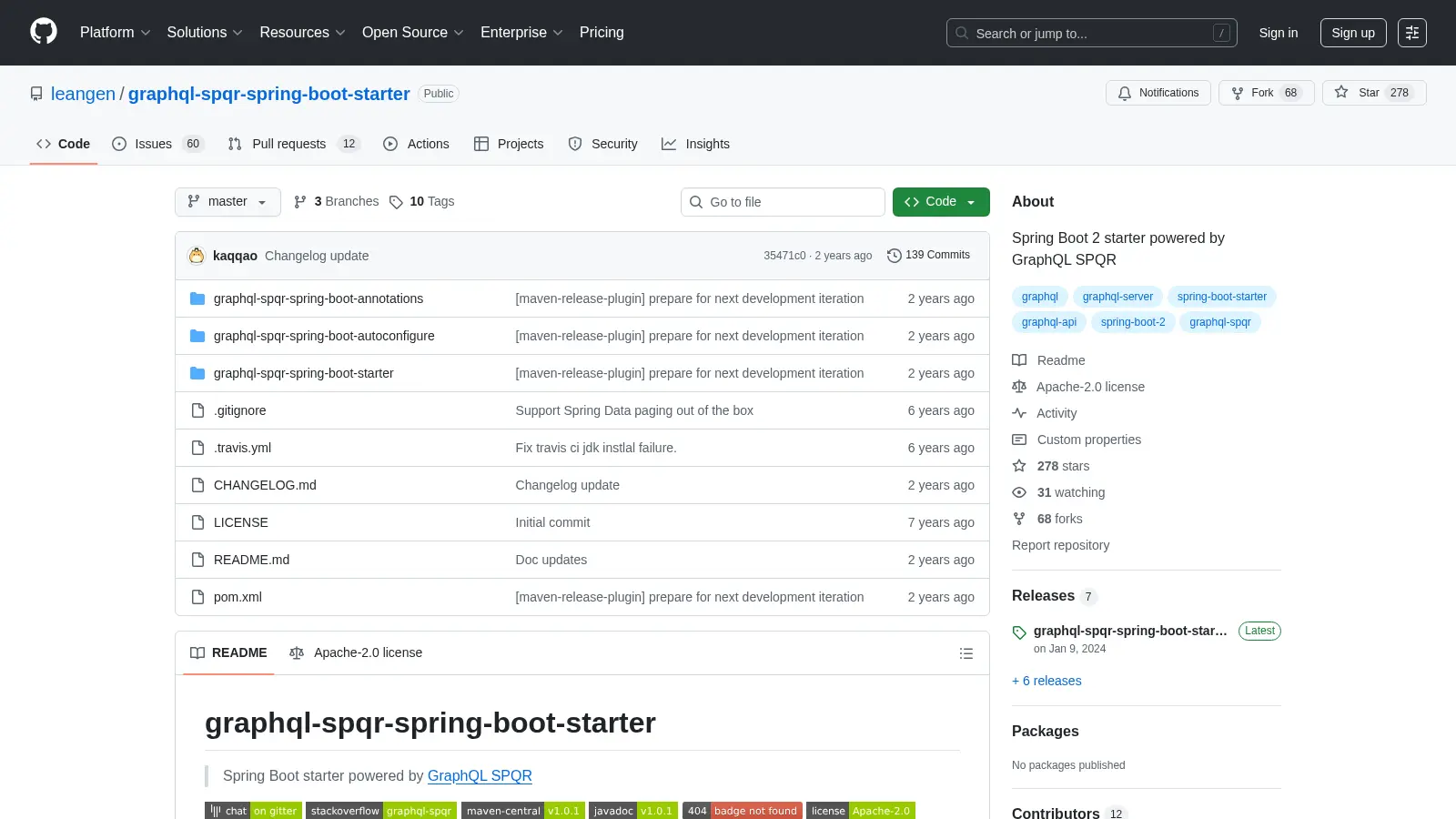This screenshot has height=819, width=1456.
Task: Click the gitter chat badge
Action: [x=253, y=811]
